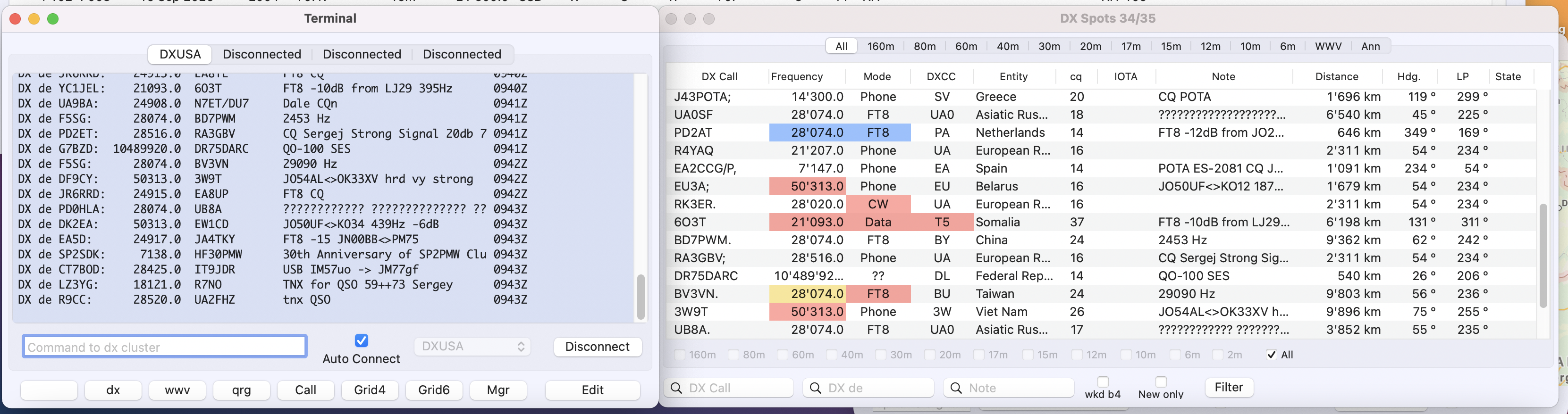Click the Edit button in Terminal

[x=593, y=390]
